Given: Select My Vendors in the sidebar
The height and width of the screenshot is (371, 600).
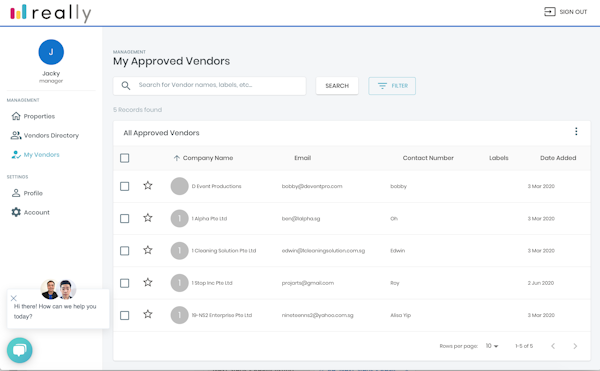Looking at the screenshot, I should [35, 155].
